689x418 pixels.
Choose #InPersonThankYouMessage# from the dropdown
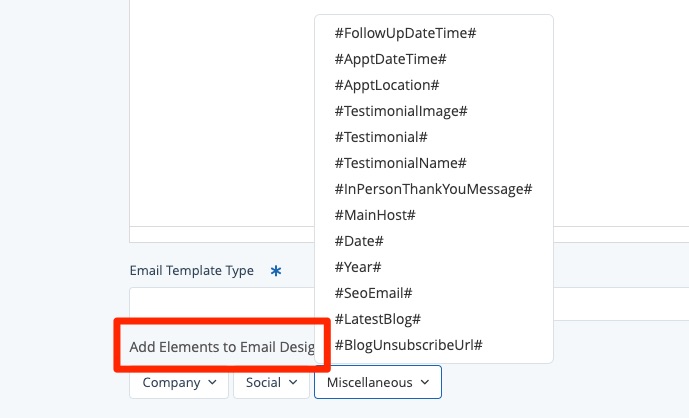pos(433,189)
